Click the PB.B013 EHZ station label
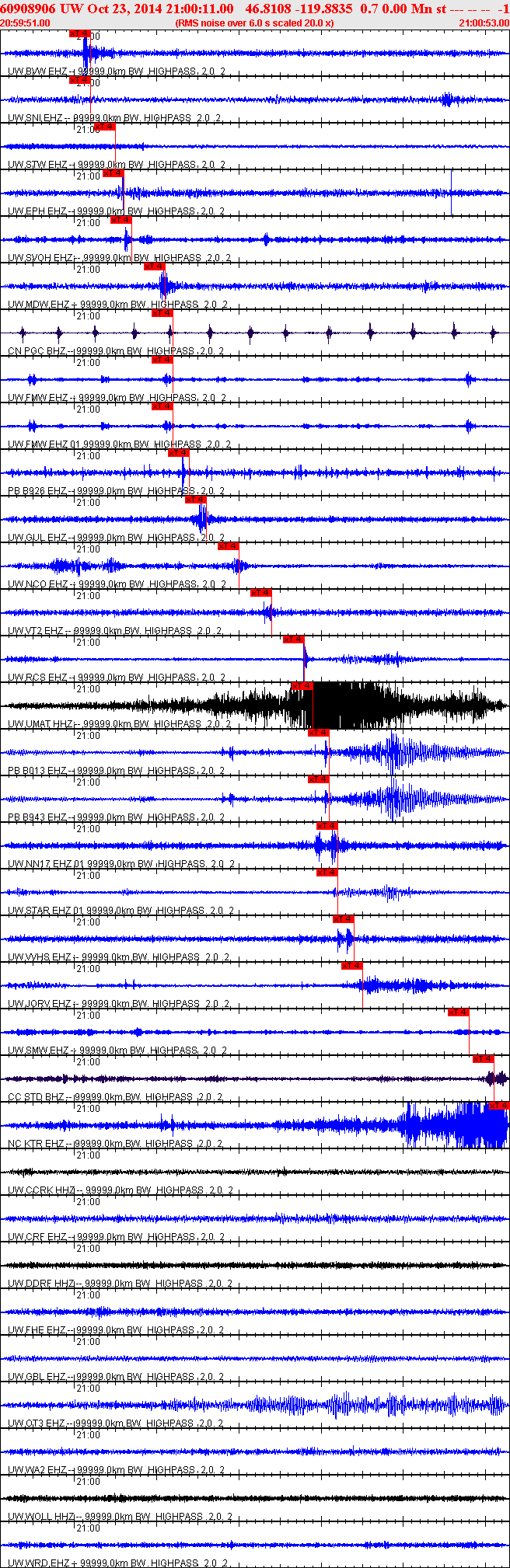This screenshot has width=510, height=1568. pyautogui.click(x=117, y=771)
